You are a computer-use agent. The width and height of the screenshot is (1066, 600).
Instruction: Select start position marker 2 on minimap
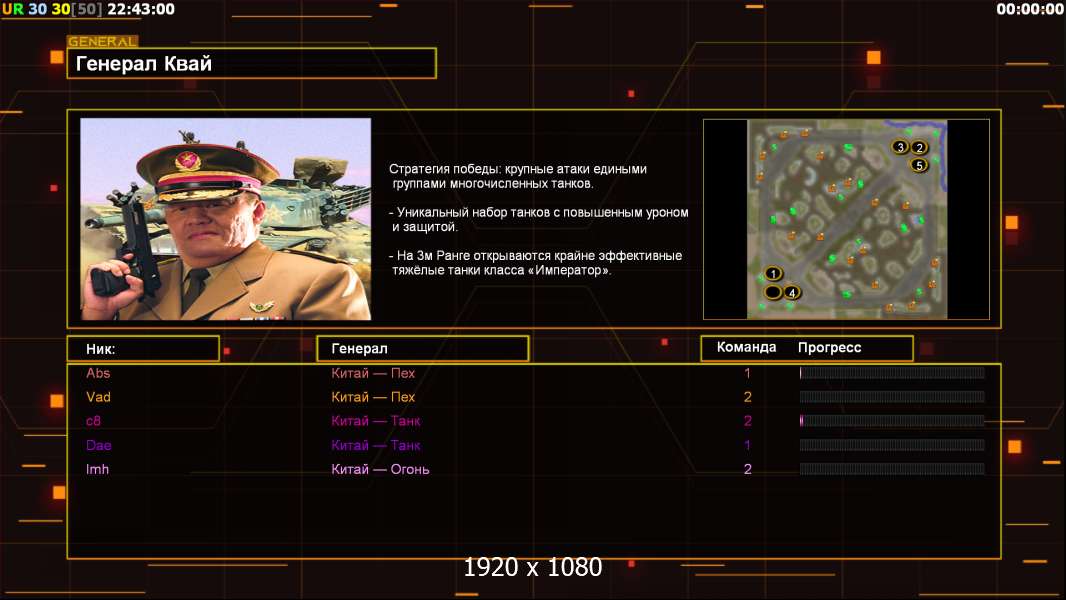(919, 147)
